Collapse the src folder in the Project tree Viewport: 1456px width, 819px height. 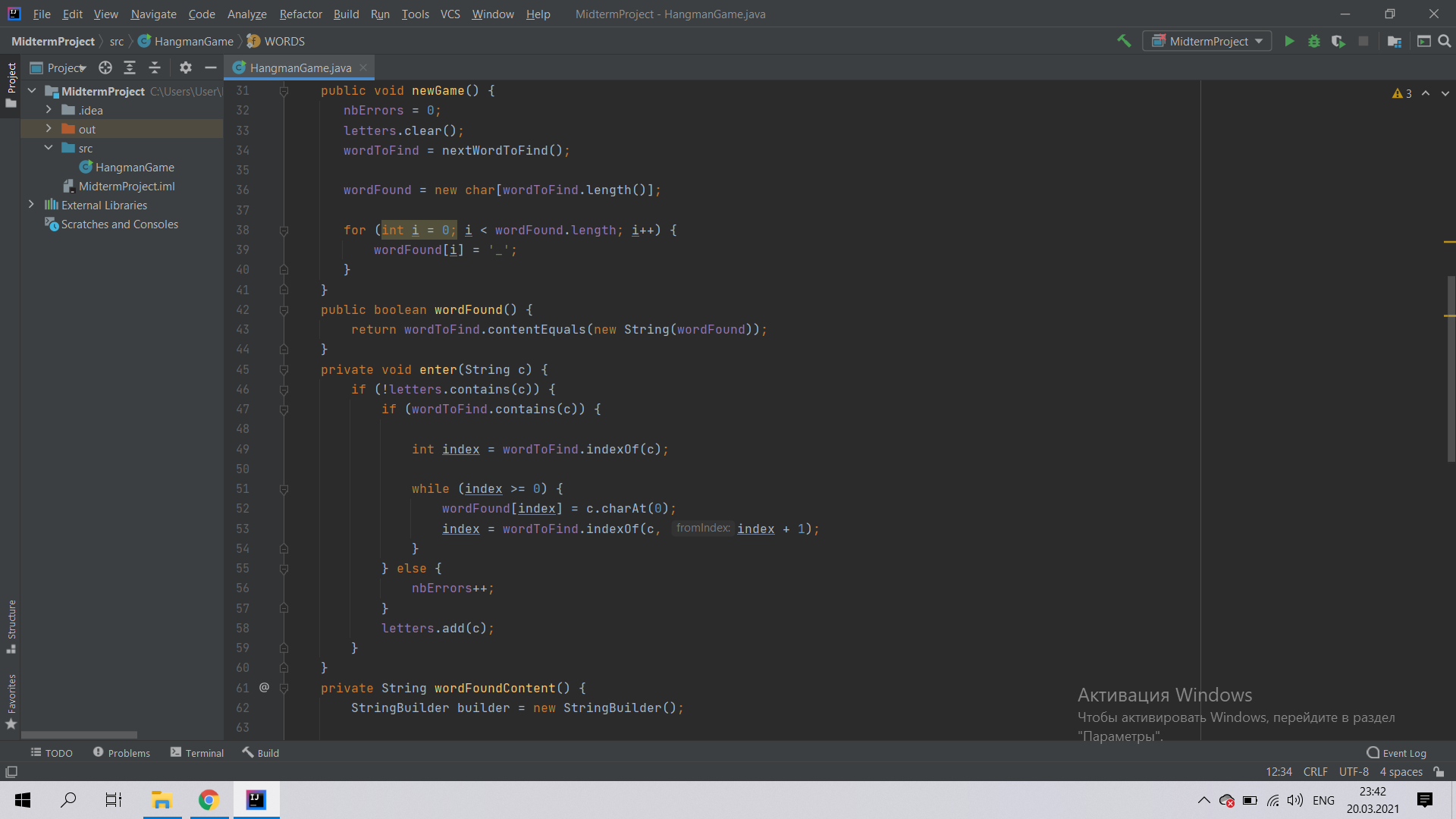(x=49, y=147)
